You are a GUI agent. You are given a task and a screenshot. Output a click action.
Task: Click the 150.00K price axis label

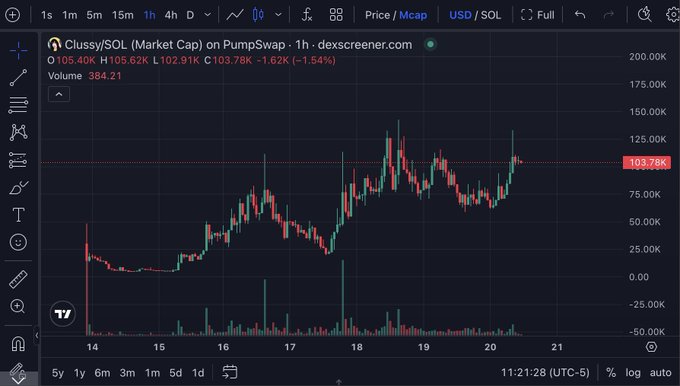pos(648,112)
